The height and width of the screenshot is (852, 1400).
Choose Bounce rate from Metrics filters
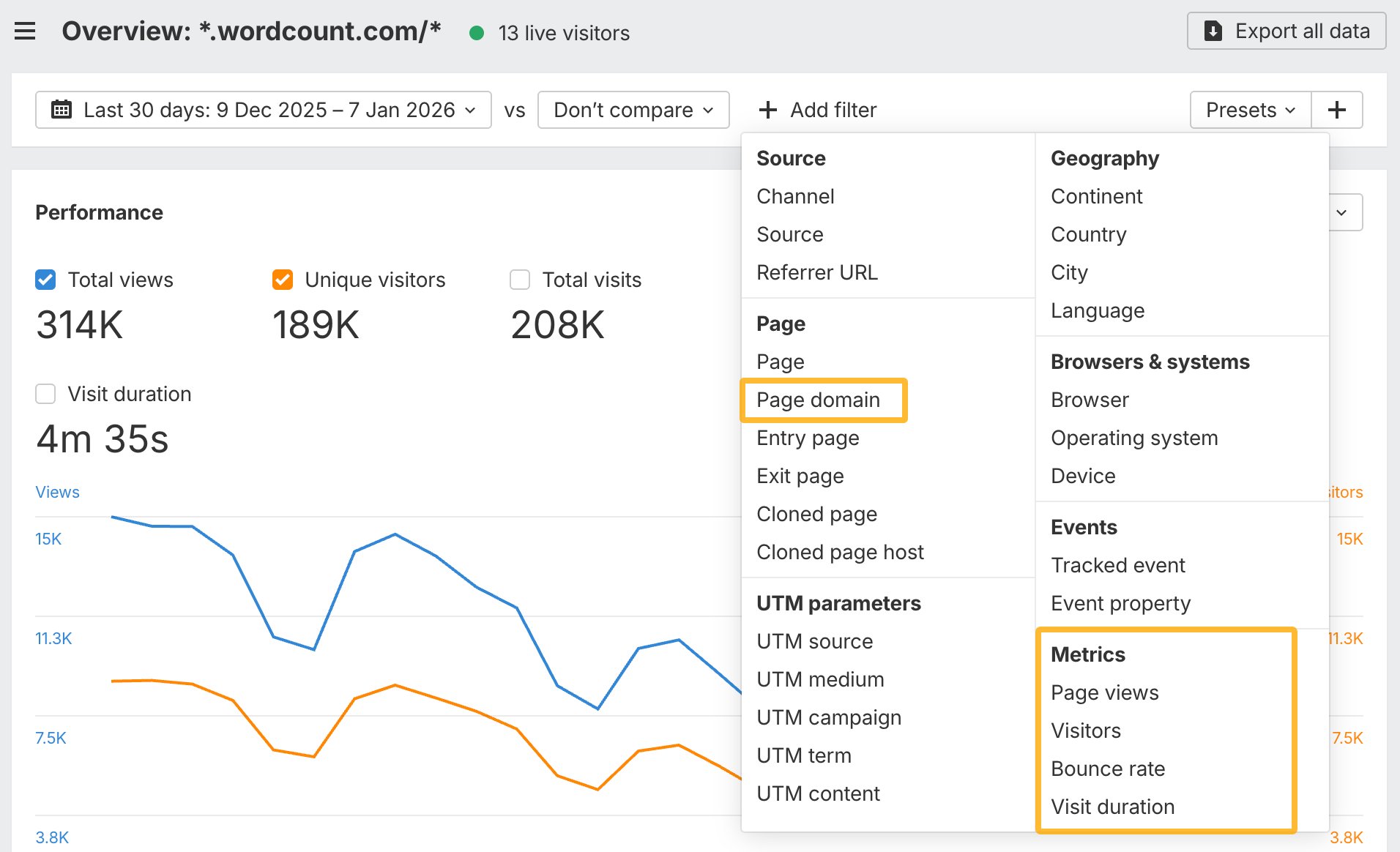(x=1107, y=769)
